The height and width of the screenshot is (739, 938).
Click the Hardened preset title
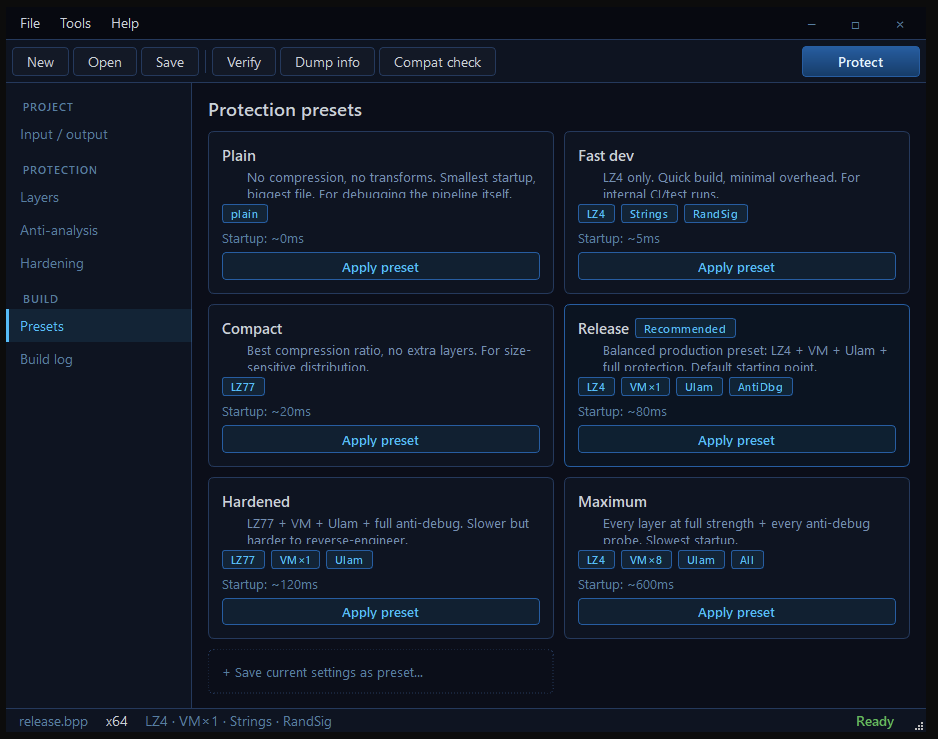coord(255,502)
